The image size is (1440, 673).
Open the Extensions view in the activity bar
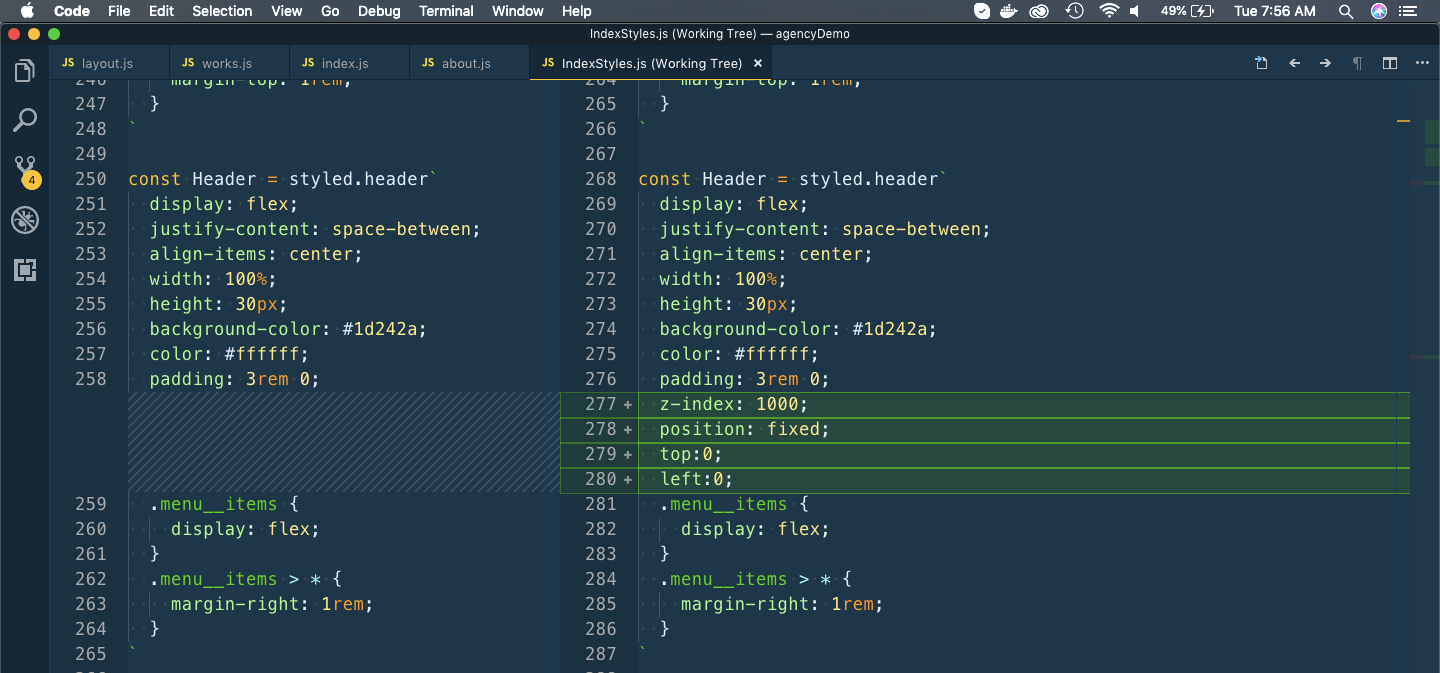[24, 270]
